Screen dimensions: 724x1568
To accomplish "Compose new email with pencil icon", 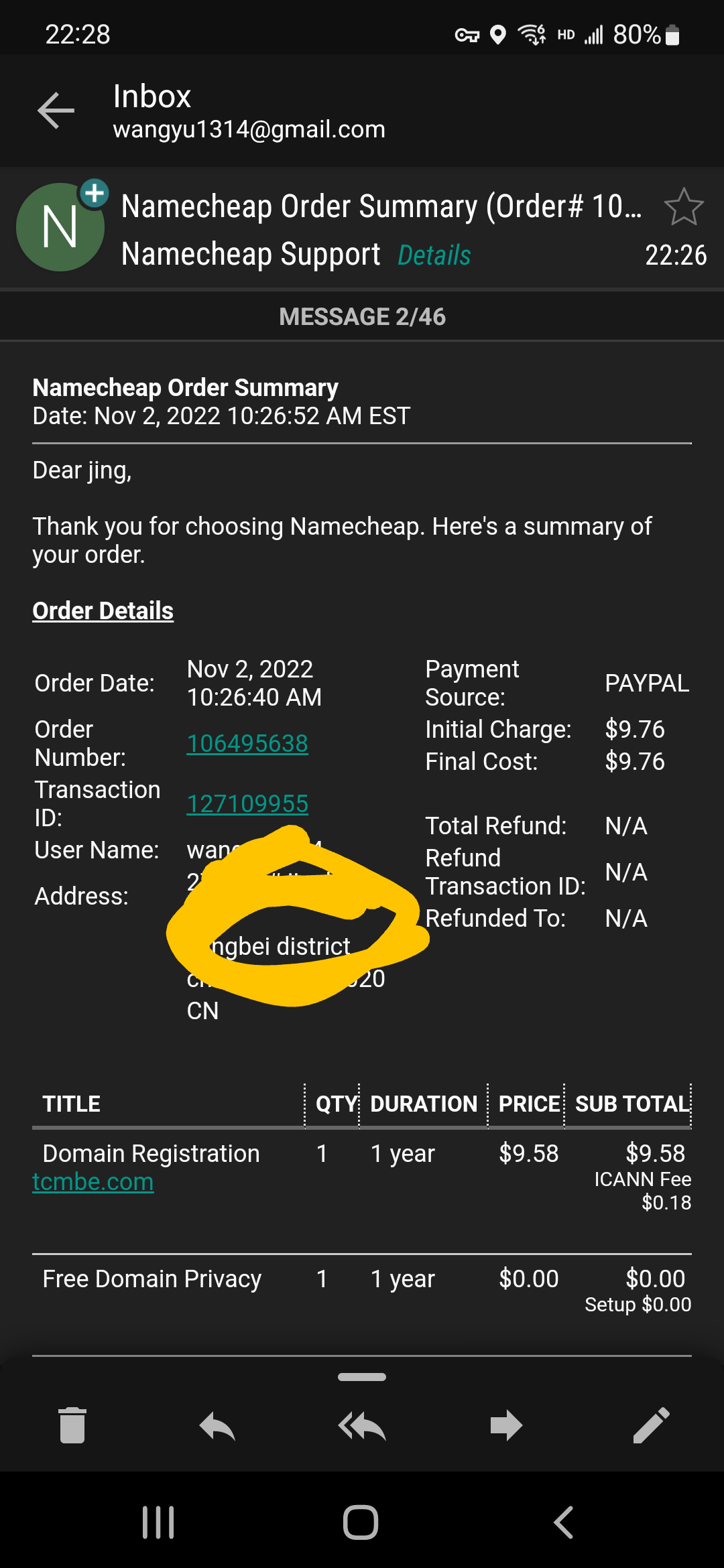I will coord(651,1425).
